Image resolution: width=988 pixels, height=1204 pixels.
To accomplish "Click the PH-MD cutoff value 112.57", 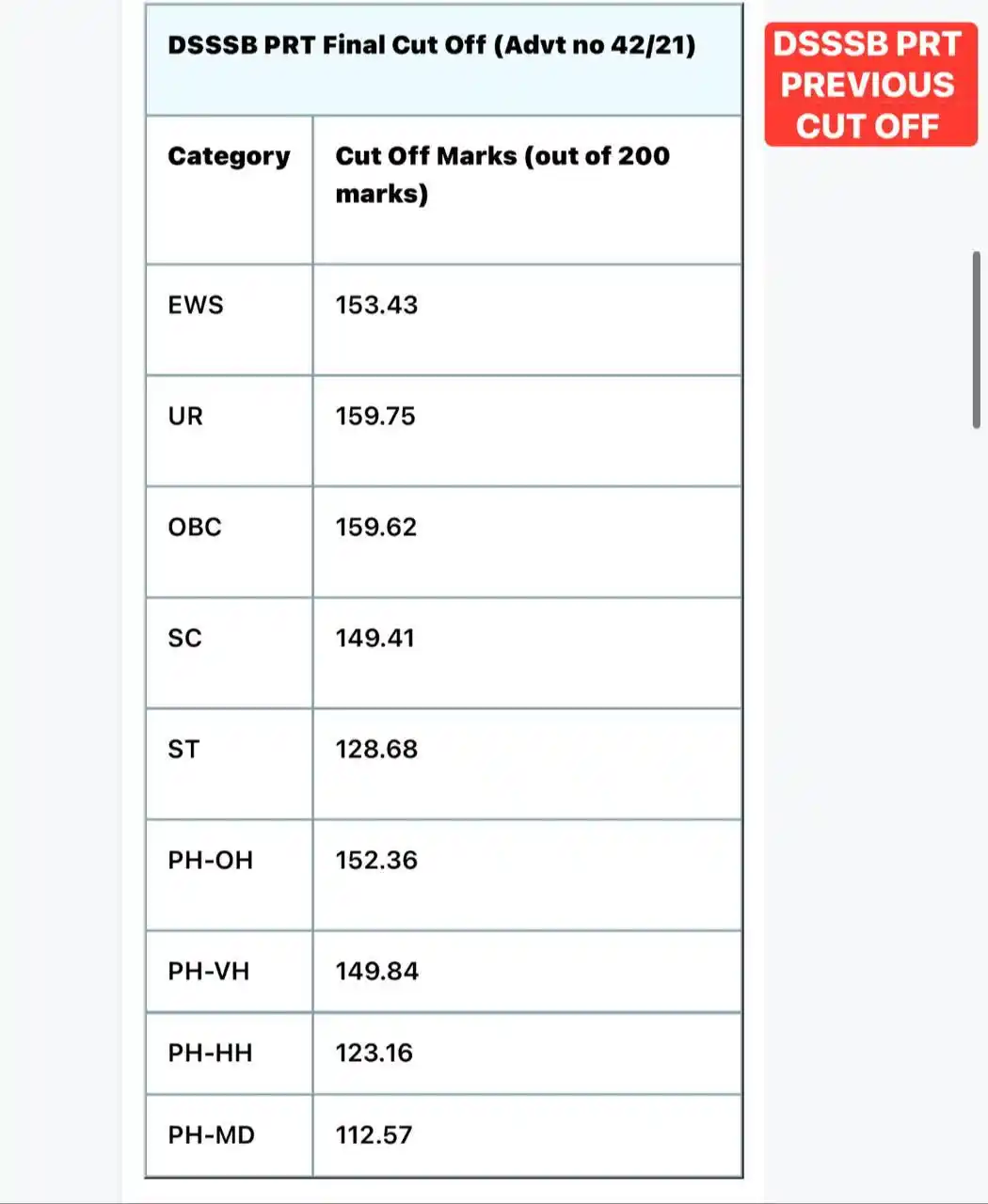I will click(x=374, y=1134).
